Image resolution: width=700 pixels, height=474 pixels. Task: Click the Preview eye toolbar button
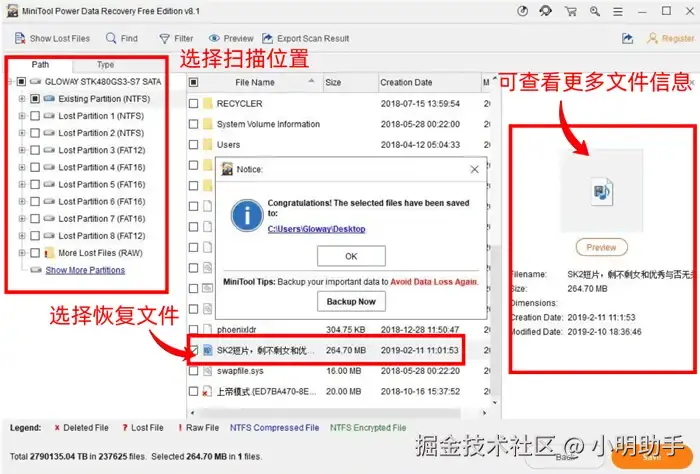pos(231,38)
